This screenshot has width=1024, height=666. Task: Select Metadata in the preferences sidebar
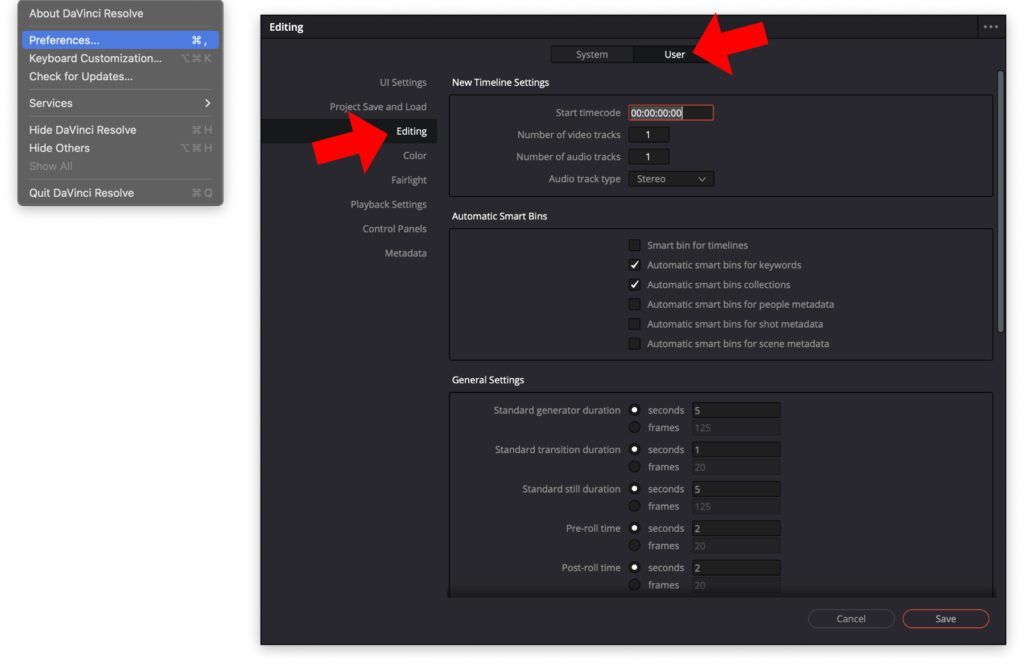point(406,252)
